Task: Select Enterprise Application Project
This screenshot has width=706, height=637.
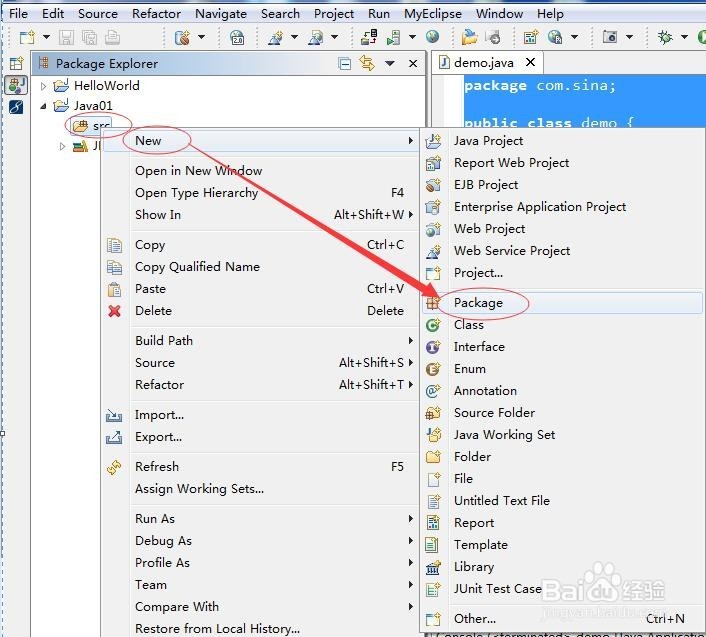Action: 563,207
